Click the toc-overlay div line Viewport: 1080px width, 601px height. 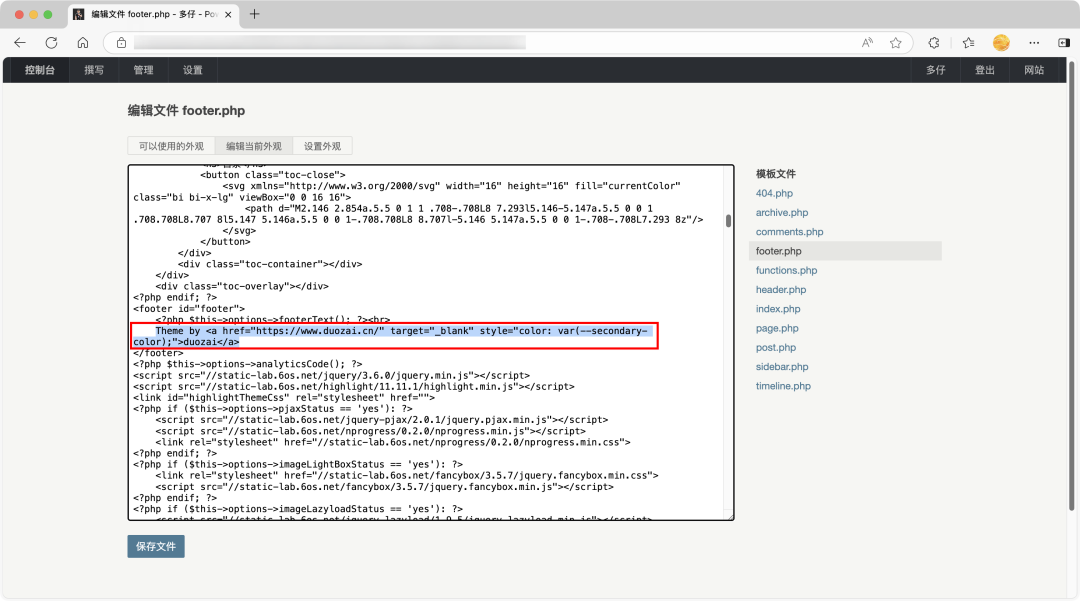tap(242, 286)
